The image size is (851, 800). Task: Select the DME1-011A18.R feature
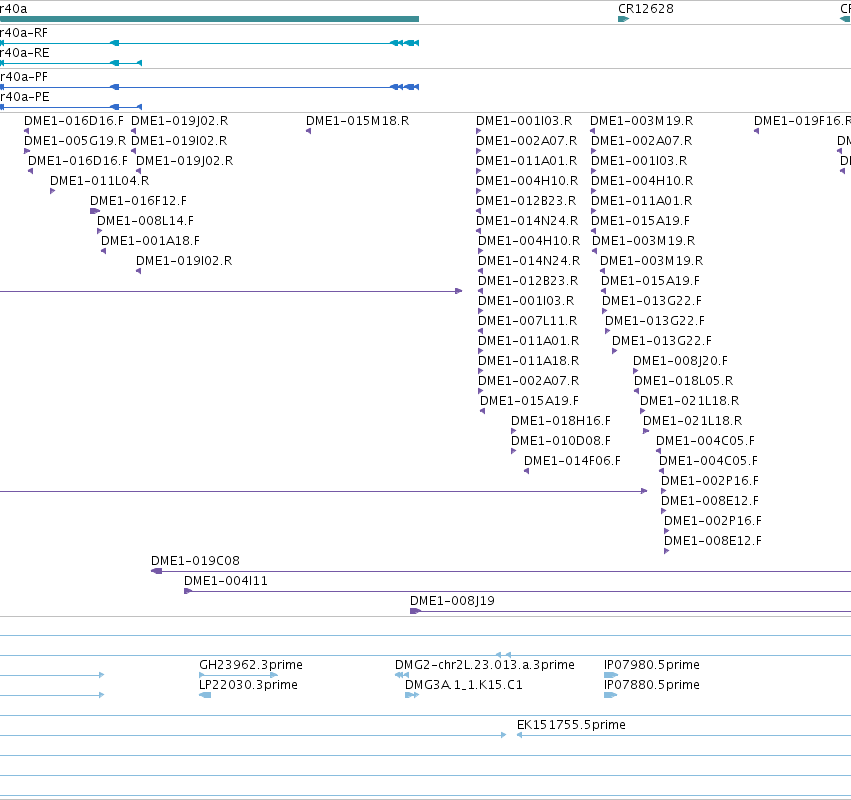pyautogui.click(x=529, y=360)
